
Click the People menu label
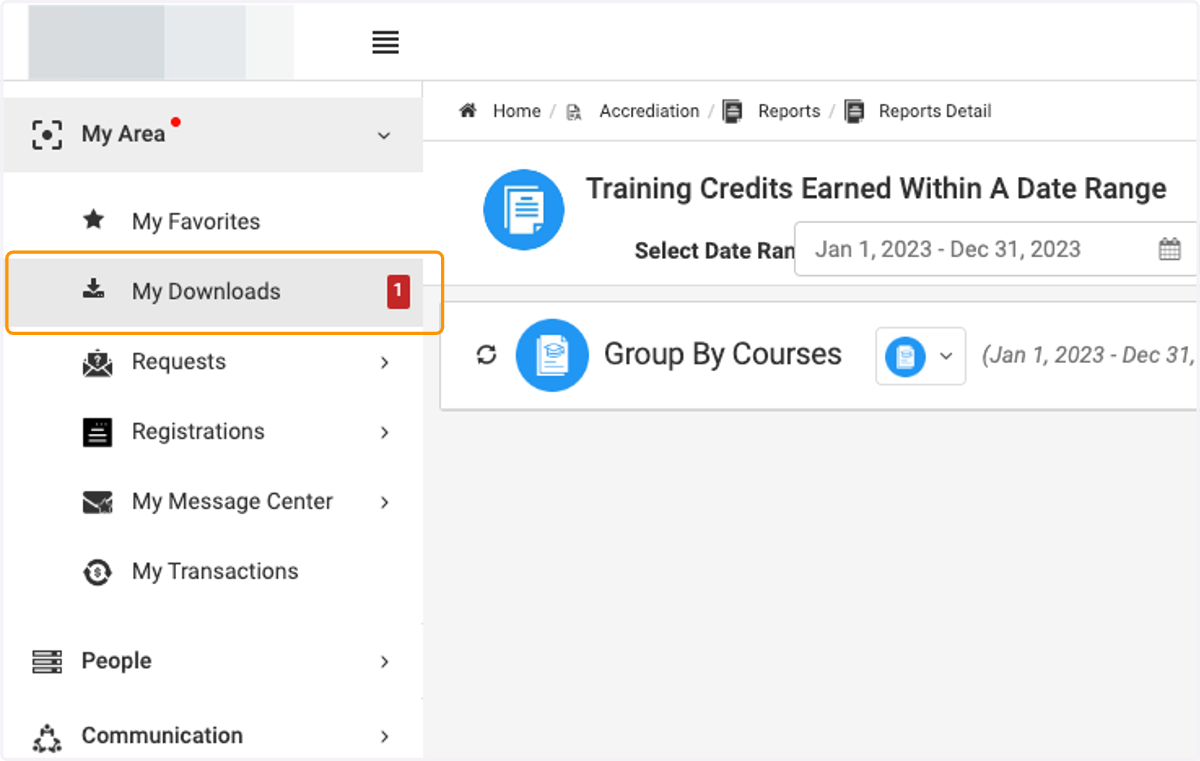(x=116, y=661)
